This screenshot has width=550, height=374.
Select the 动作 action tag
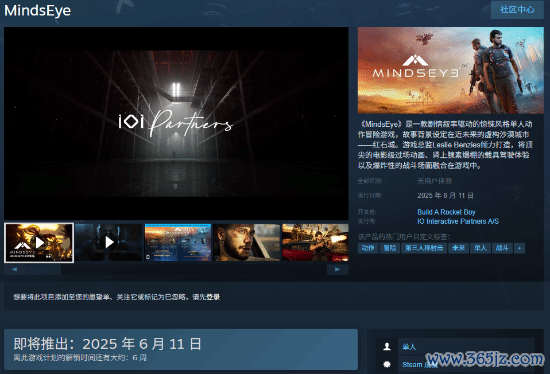pos(368,248)
